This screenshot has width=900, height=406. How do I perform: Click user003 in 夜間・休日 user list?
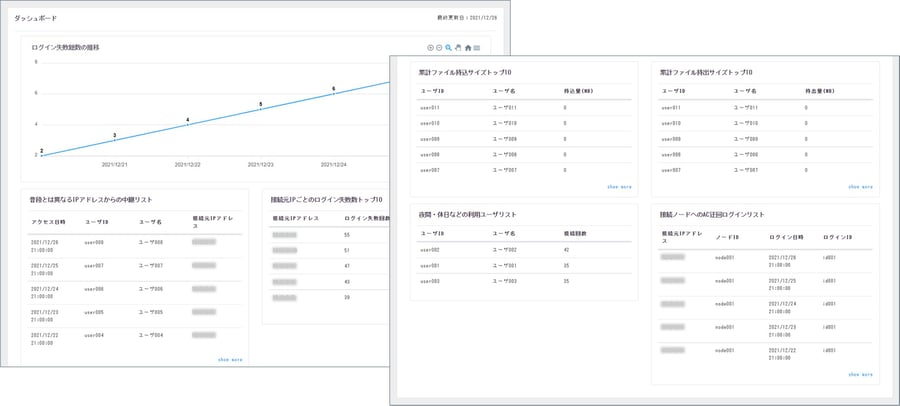pyautogui.click(x=430, y=281)
